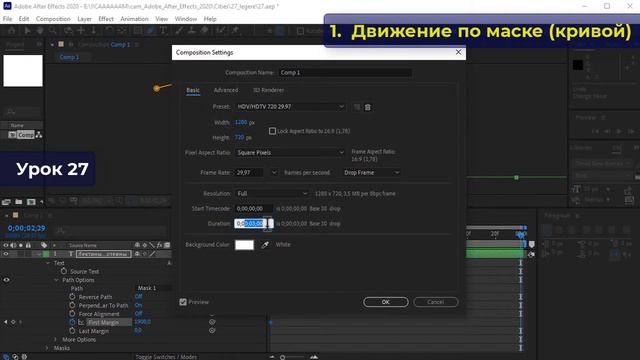Viewport: 640px width, 360px height.
Task: Toggle Perpendicular To Path On value
Action: coord(138,305)
